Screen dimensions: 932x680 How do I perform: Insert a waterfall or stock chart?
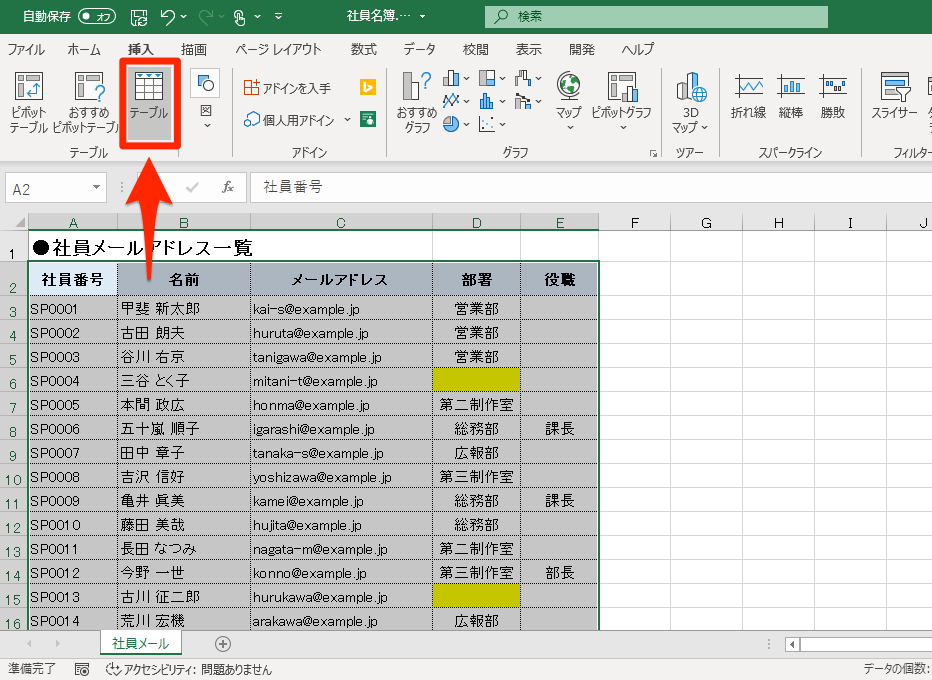(x=523, y=78)
